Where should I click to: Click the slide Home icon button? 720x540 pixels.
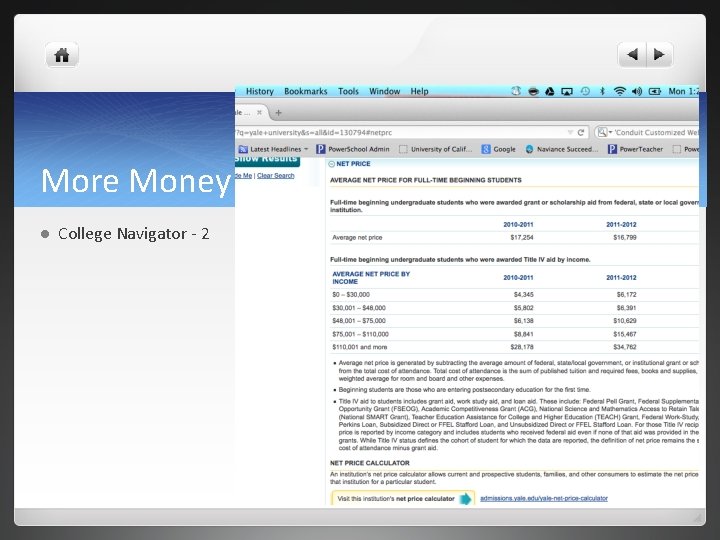click(x=62, y=55)
